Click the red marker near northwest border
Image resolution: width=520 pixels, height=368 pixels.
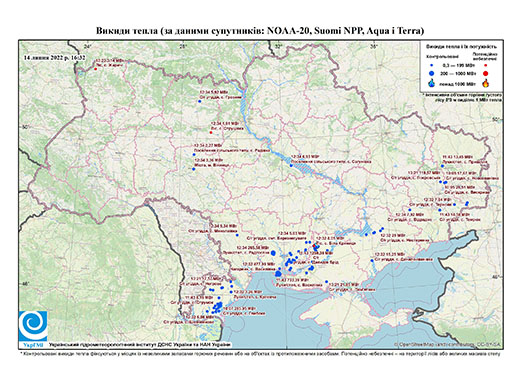point(95,69)
